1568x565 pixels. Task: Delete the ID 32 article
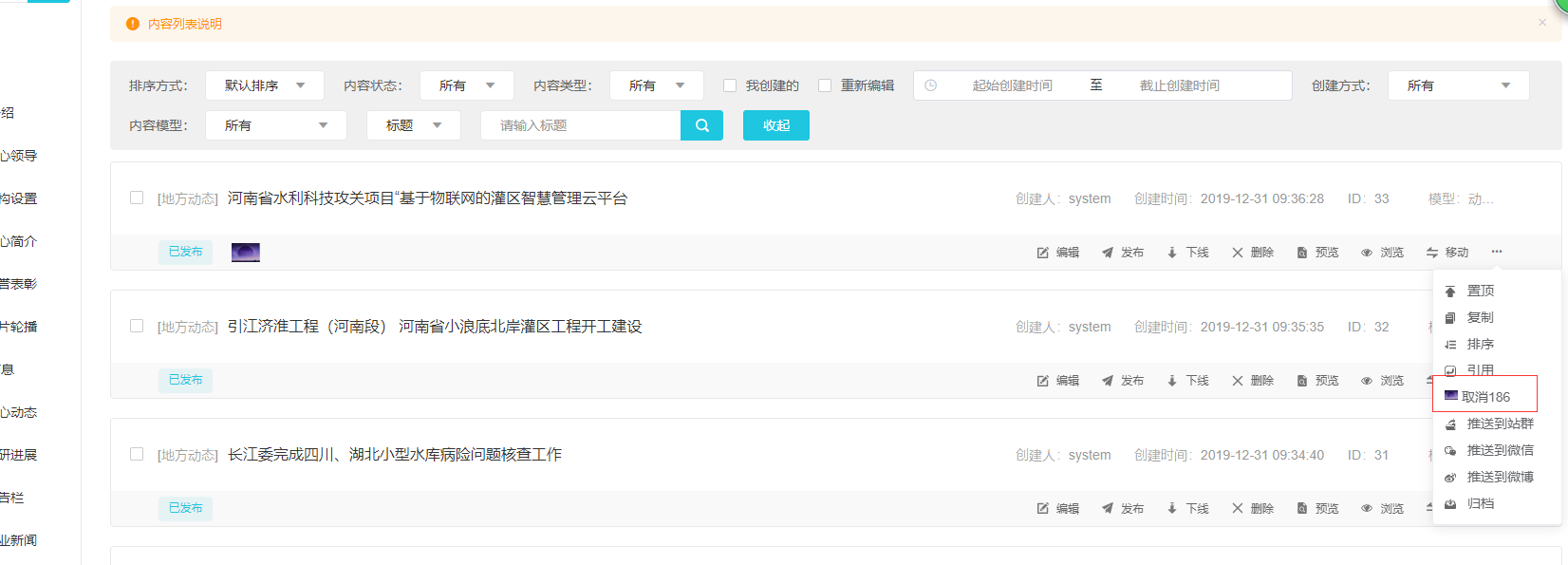coord(1253,381)
